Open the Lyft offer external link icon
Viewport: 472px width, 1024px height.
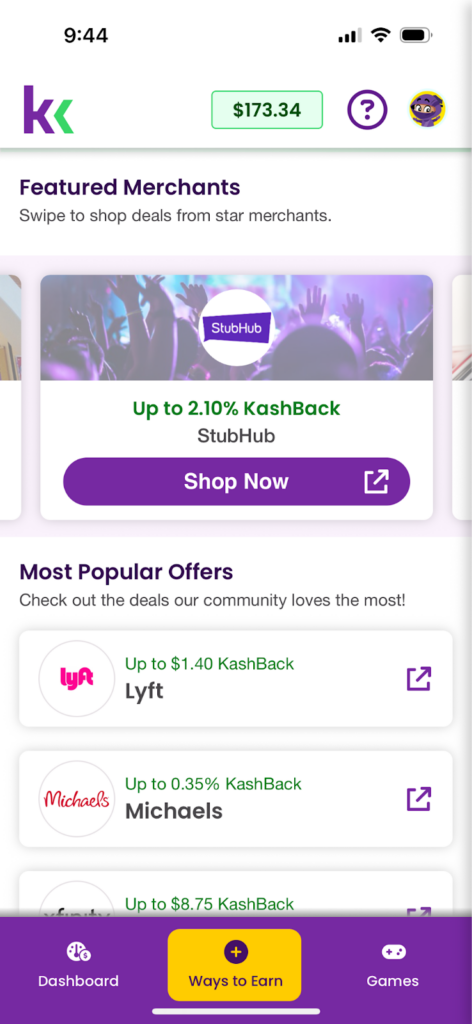pyautogui.click(x=418, y=679)
